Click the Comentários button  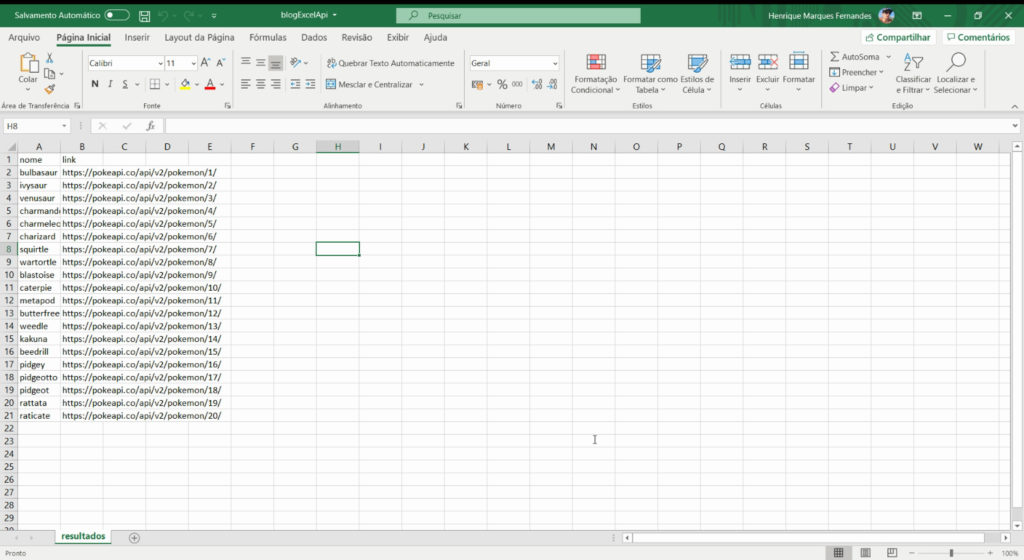point(978,37)
